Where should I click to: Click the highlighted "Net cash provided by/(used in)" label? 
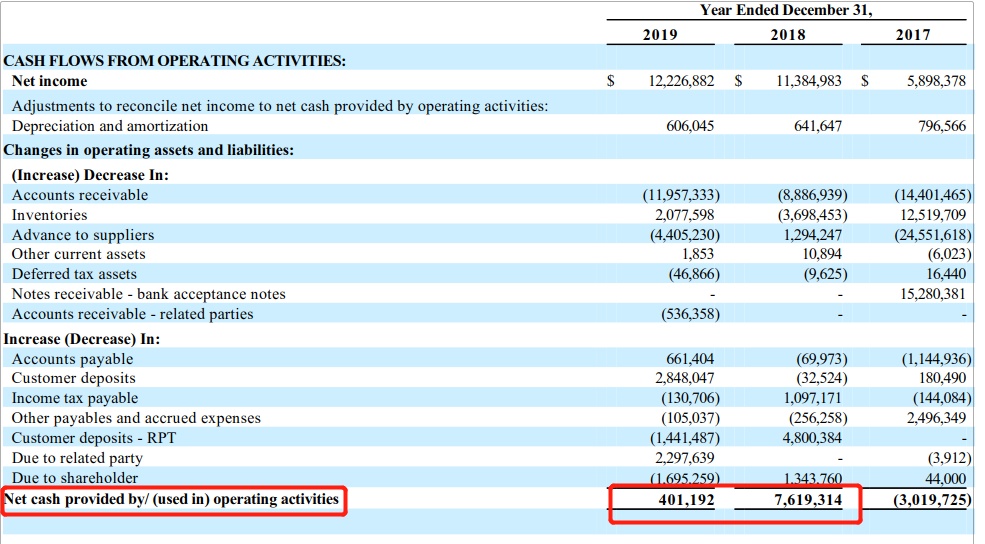[x=172, y=499]
